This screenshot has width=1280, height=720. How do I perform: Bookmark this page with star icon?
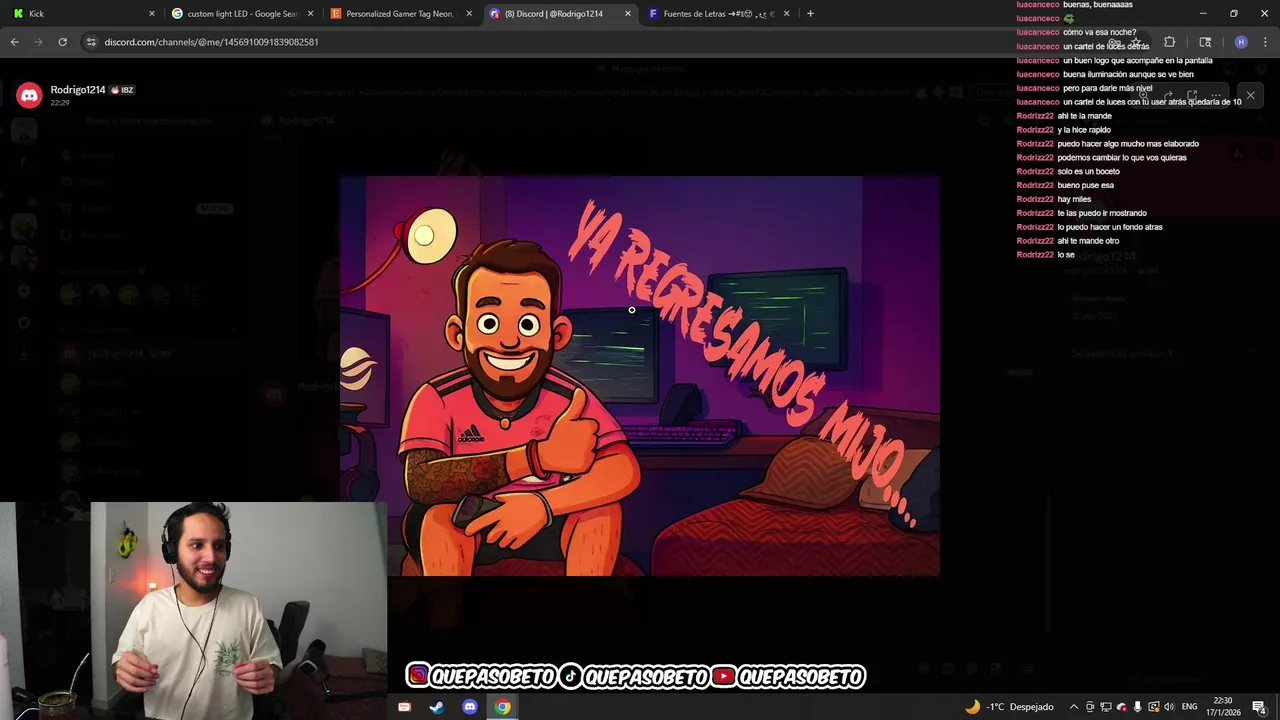point(1136,42)
